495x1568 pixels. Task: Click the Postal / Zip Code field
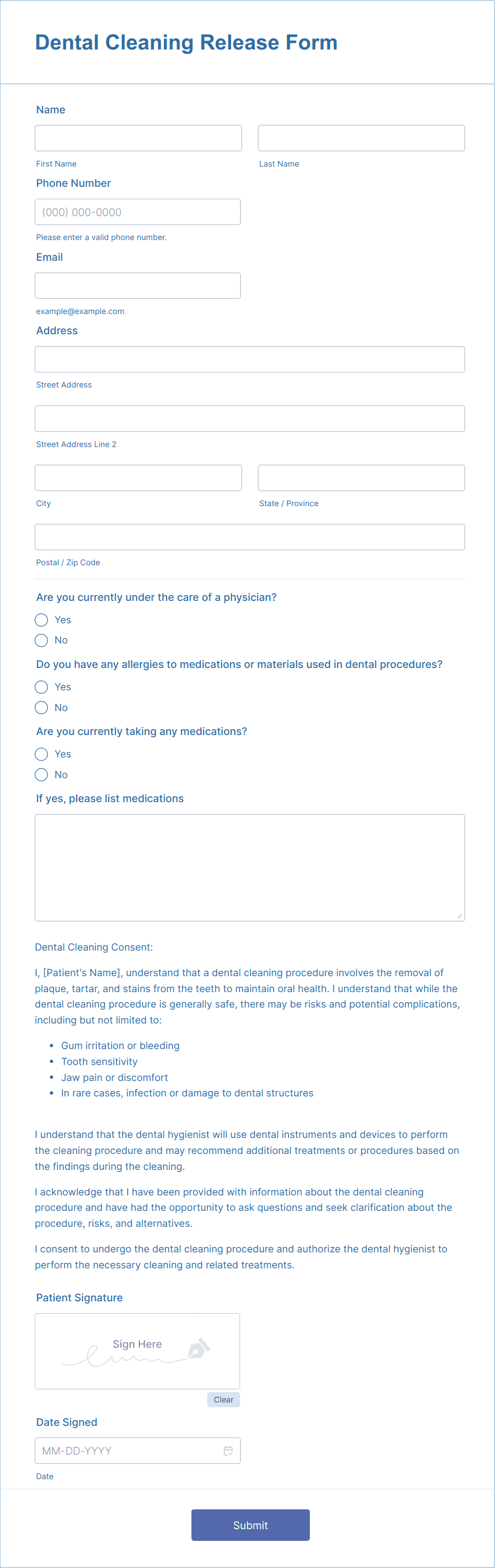click(250, 537)
